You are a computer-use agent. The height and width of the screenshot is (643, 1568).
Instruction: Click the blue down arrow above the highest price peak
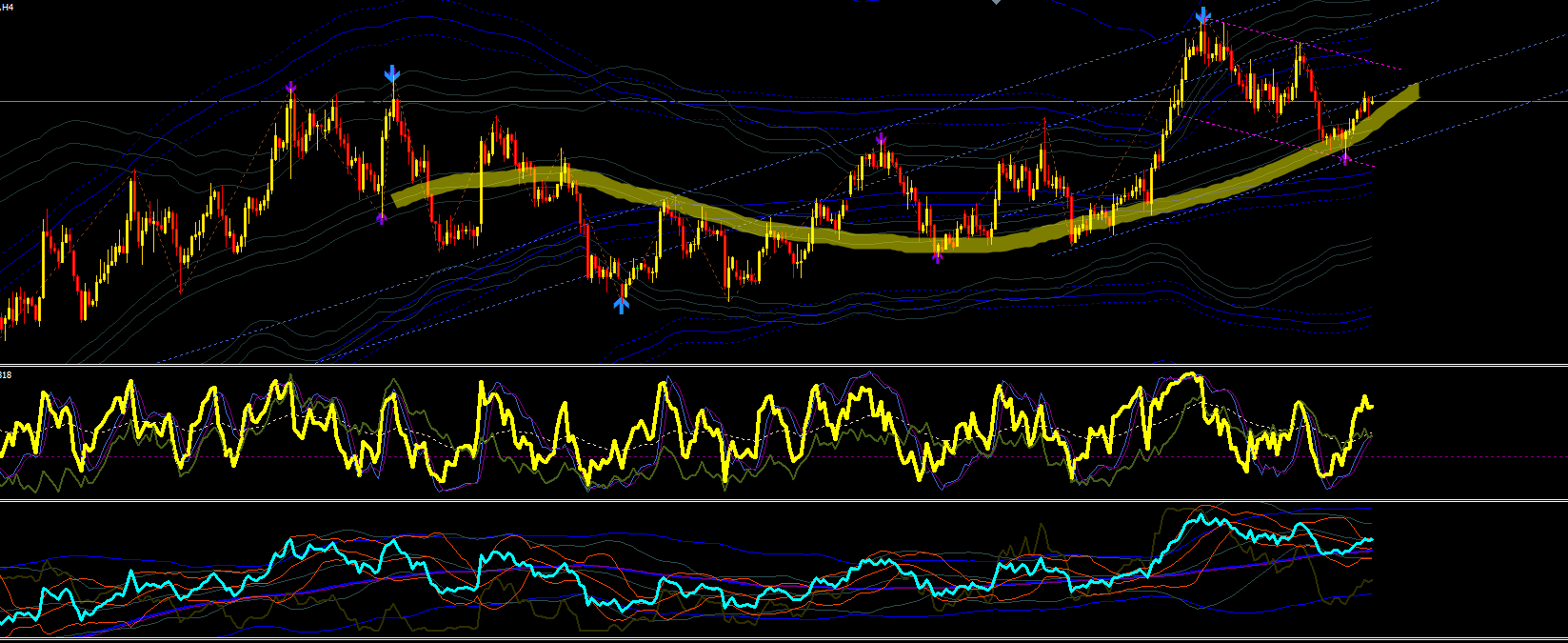pos(1203,15)
